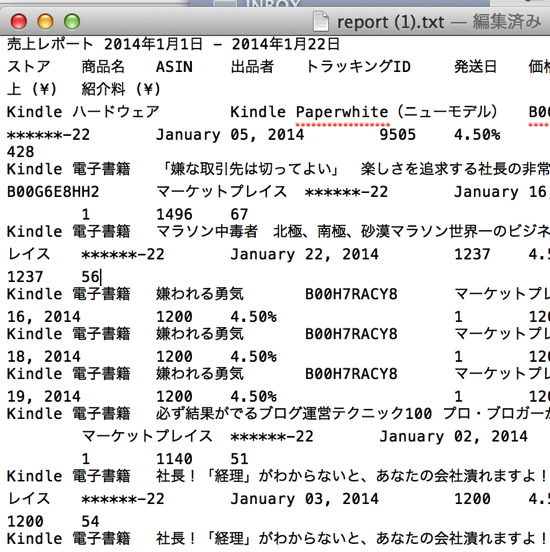This screenshot has height=552, width=550.
Task: Click the '編集済み' edited status label
Action: click(x=506, y=21)
